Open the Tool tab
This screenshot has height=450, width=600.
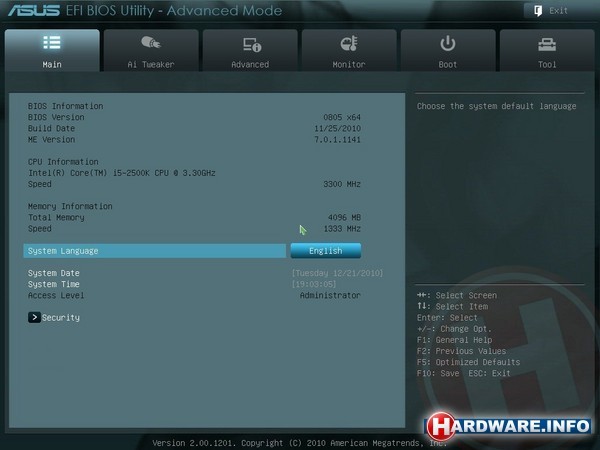(547, 51)
